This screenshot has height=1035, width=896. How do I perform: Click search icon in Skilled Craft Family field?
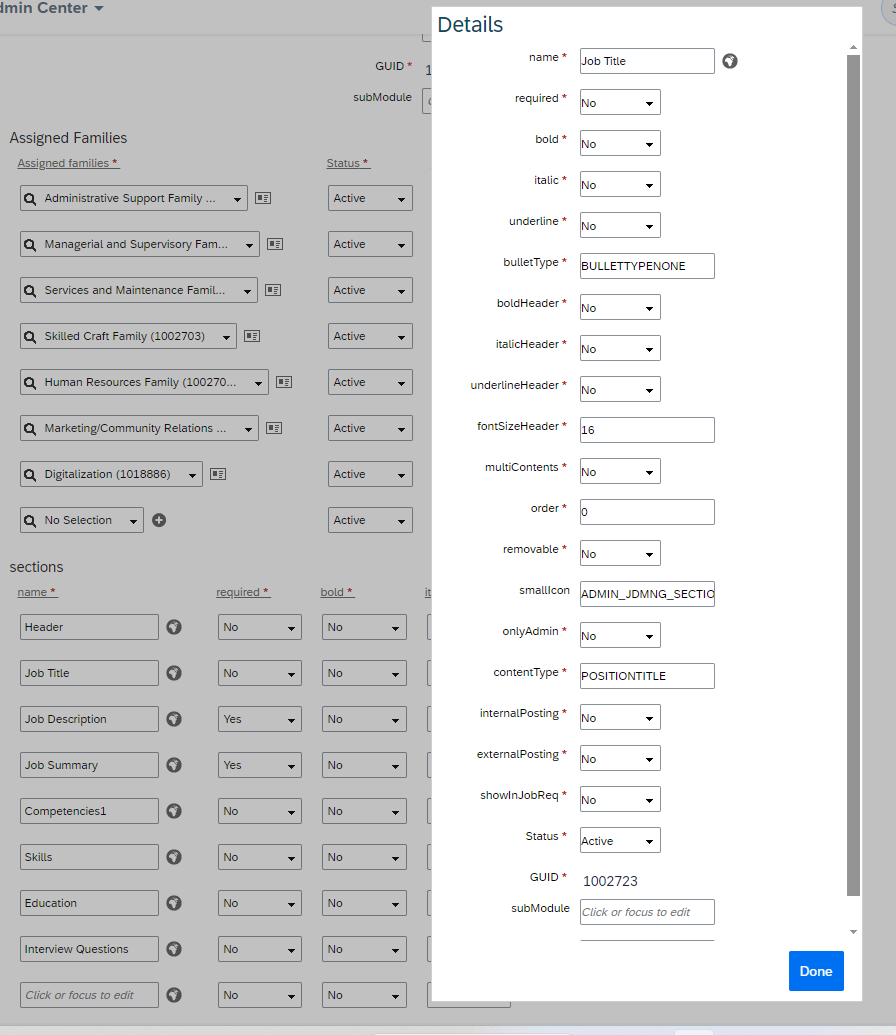(x=30, y=337)
